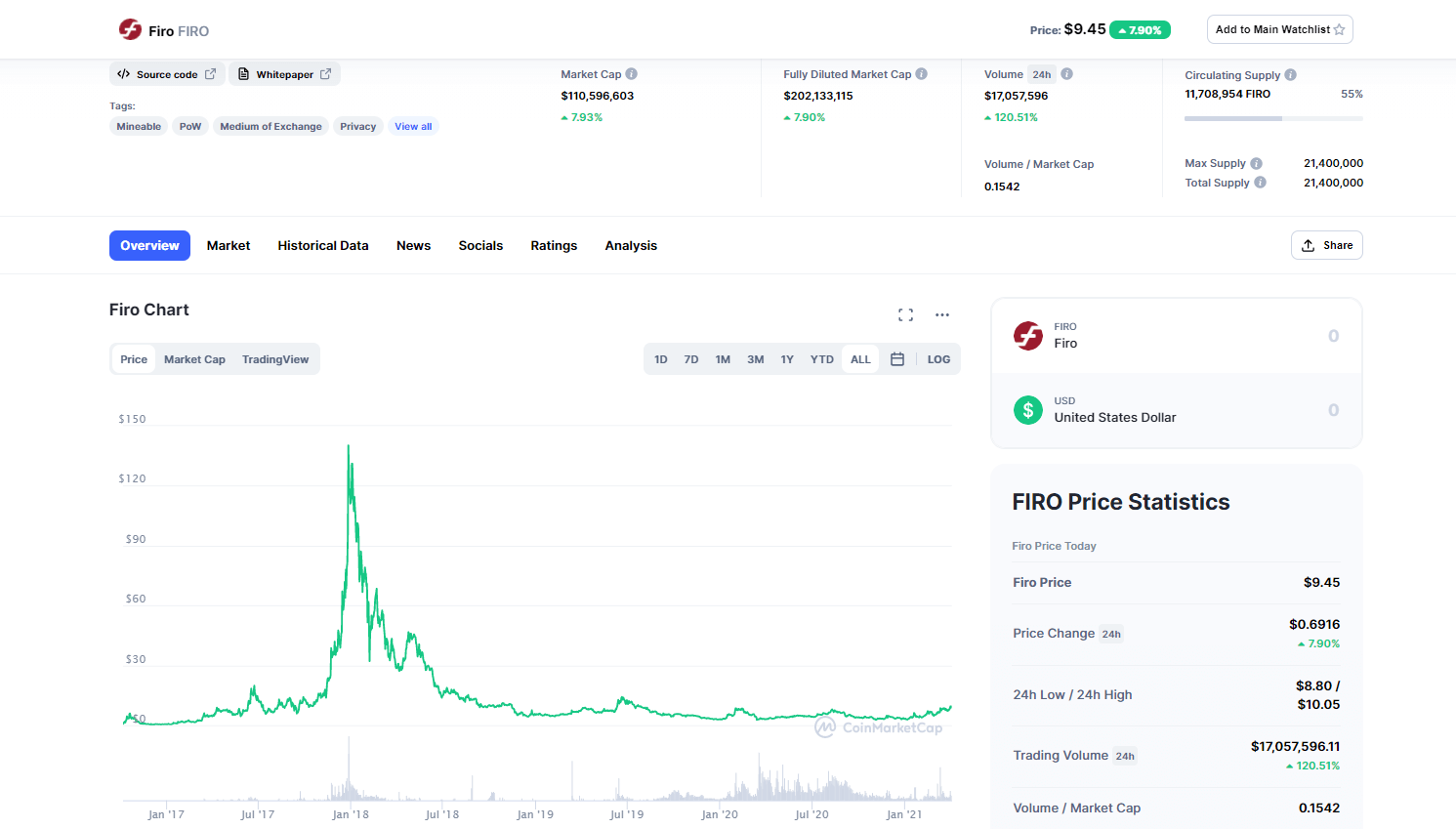Toggle logarithmic scale with the LOG button

click(938, 358)
